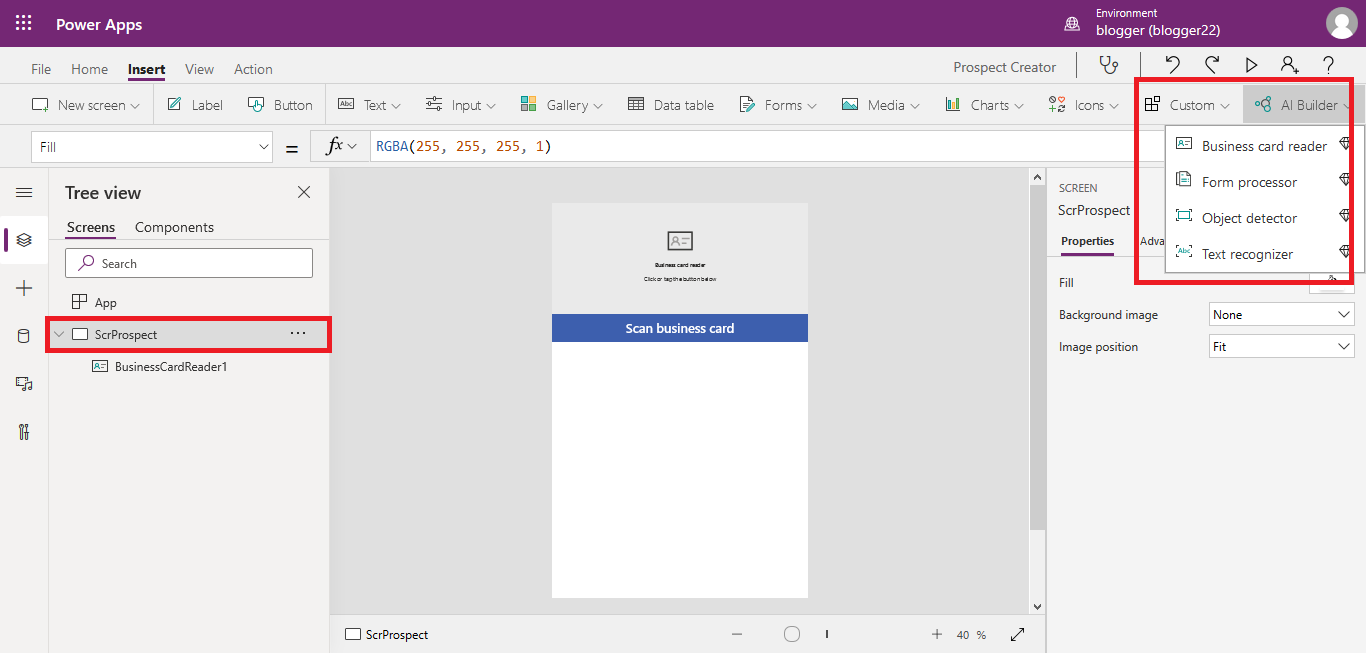
Task: Open the View ribbon tab
Action: pyautogui.click(x=199, y=69)
